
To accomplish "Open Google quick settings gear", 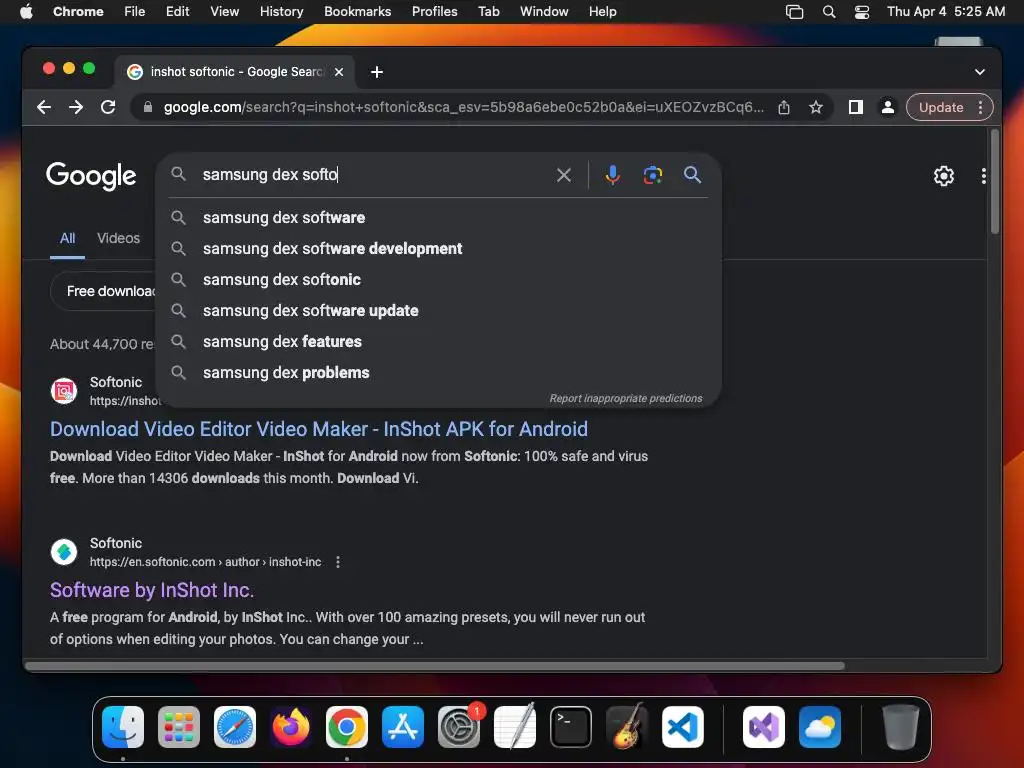I will pyautogui.click(x=944, y=176).
